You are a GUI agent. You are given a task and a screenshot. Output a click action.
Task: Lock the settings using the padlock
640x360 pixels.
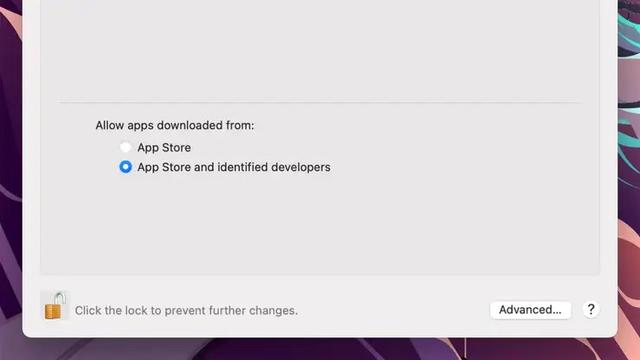click(x=55, y=306)
